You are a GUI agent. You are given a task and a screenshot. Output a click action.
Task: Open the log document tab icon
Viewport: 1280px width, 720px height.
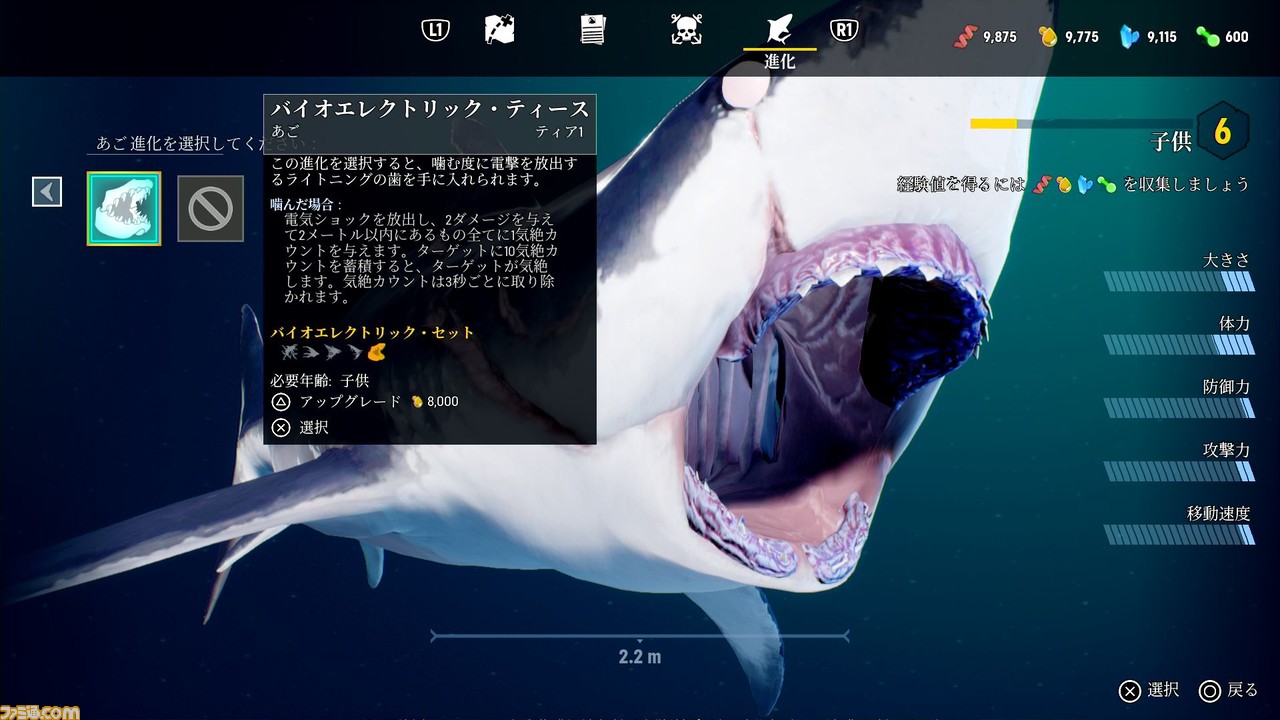coord(592,30)
